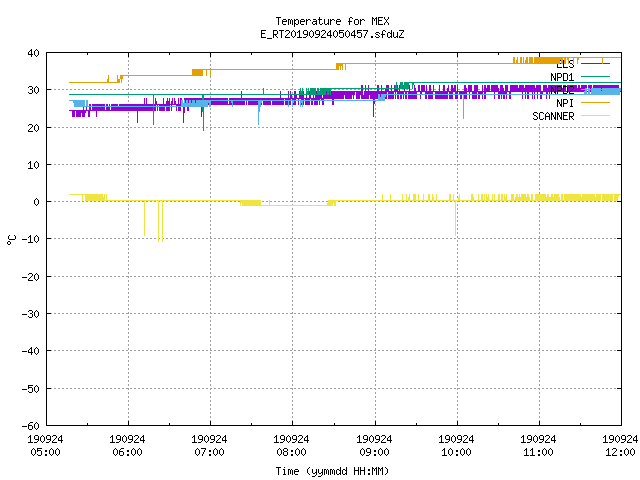Image resolution: width=640 pixels, height=480 pixels.
Task: Click the filename 'E_RT20190924050457.sfduZ' subtitle
Action: (x=332, y=34)
